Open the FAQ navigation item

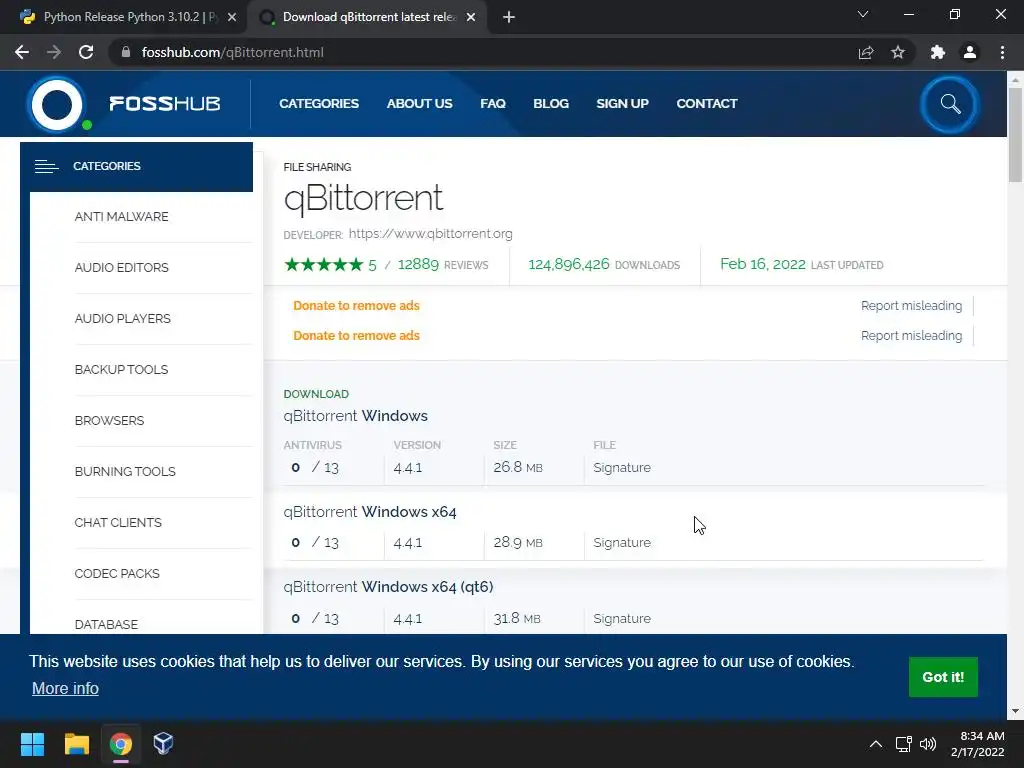493,104
